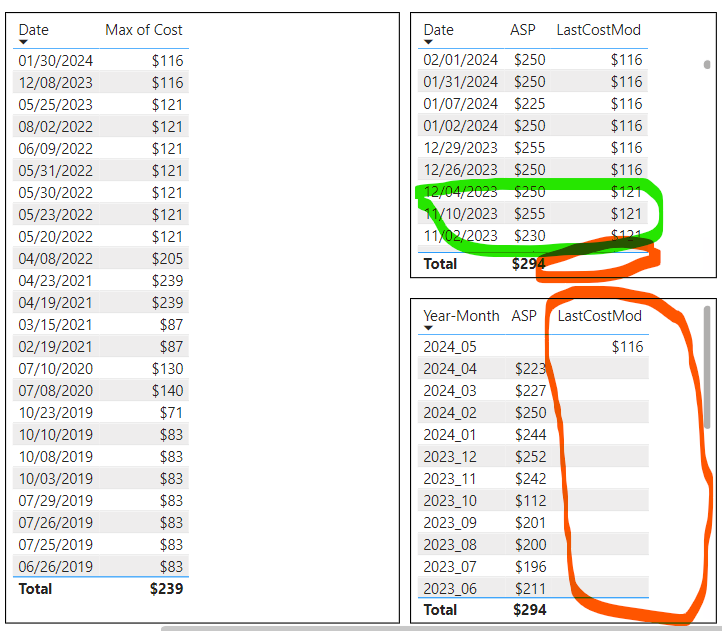This screenshot has height=631, width=722.
Task: Select the 05/30/2022 date cell
Action: point(55,193)
